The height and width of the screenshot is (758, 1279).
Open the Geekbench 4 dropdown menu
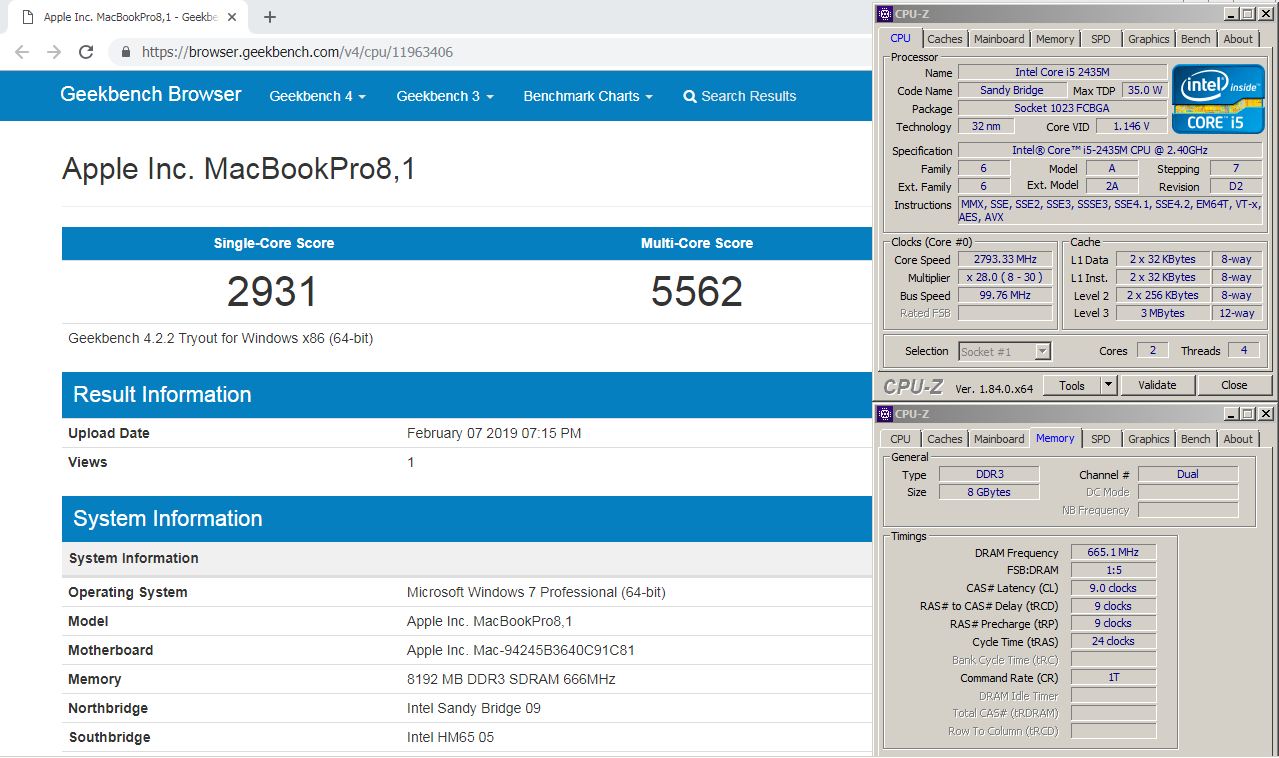click(x=317, y=96)
